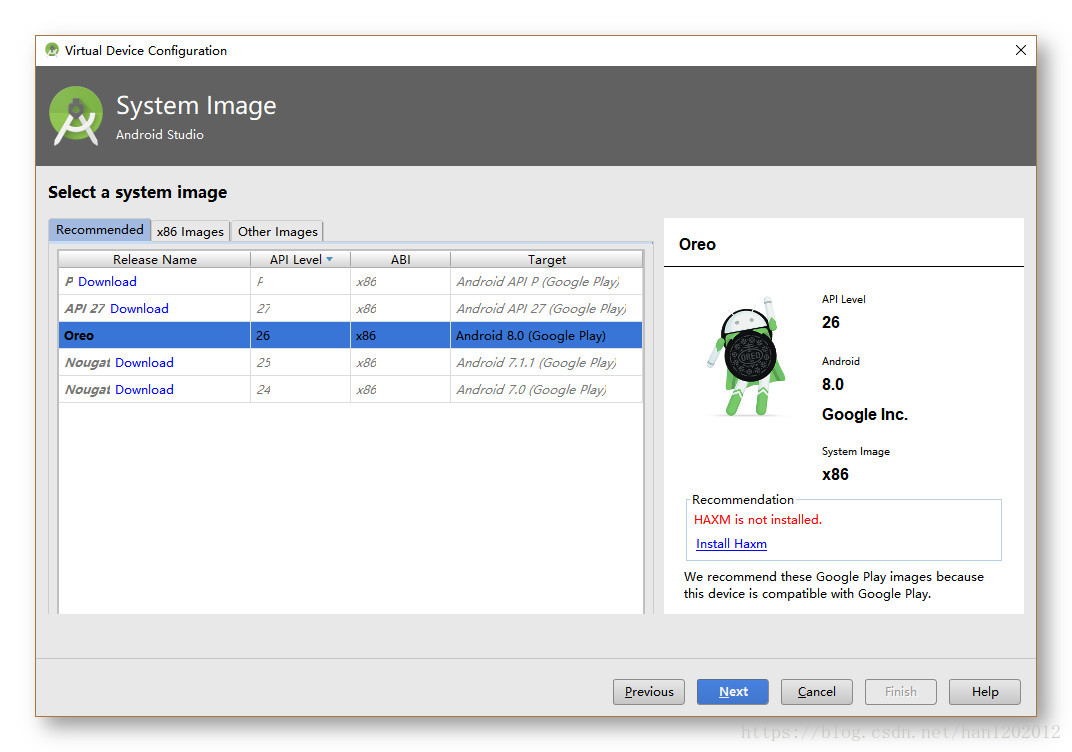The height and width of the screenshot is (752, 1072).
Task: Select the 'Android API 27 (Google Play)' cell
Action: point(546,308)
